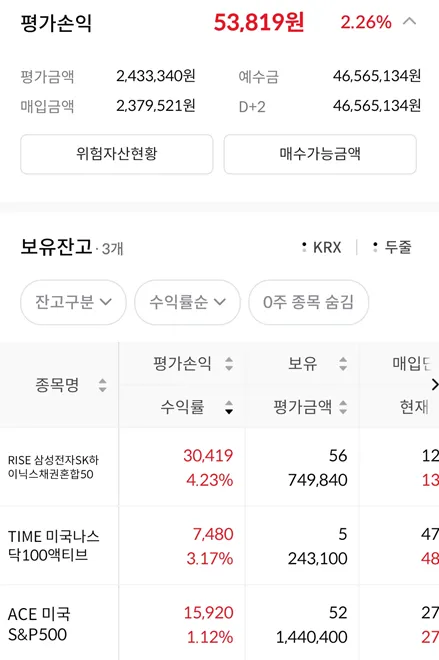The image size is (439, 660).
Task: Sort by 종목명 using its sort arrows
Action: [x=102, y=385]
